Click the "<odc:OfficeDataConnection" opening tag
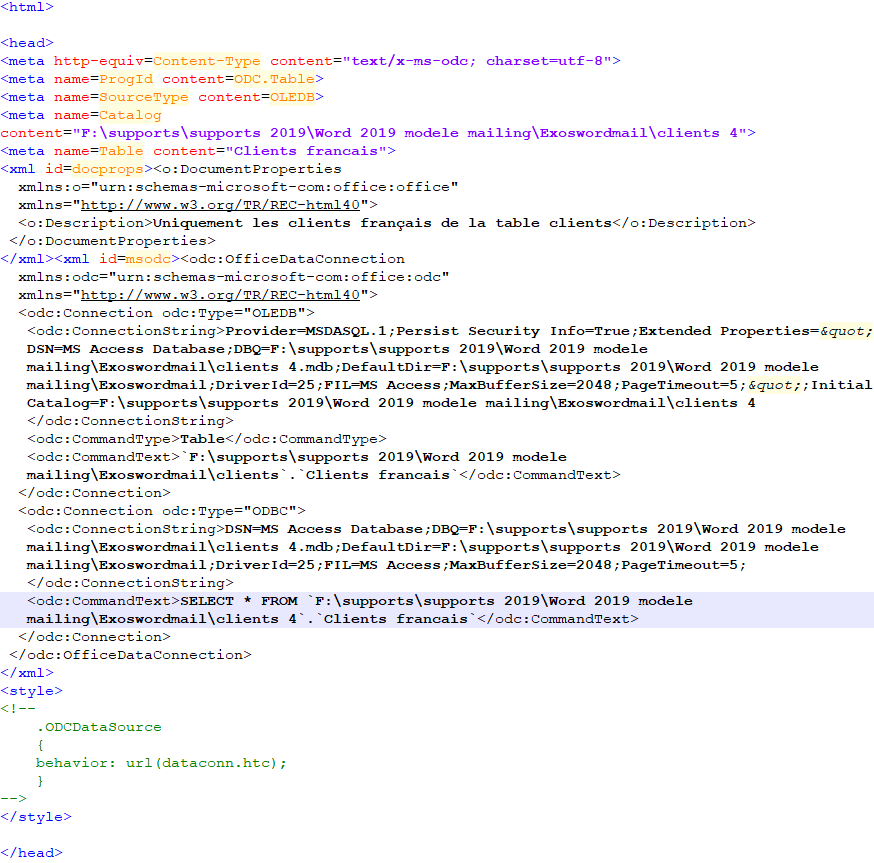The width and height of the screenshot is (874, 863). tap(293, 259)
